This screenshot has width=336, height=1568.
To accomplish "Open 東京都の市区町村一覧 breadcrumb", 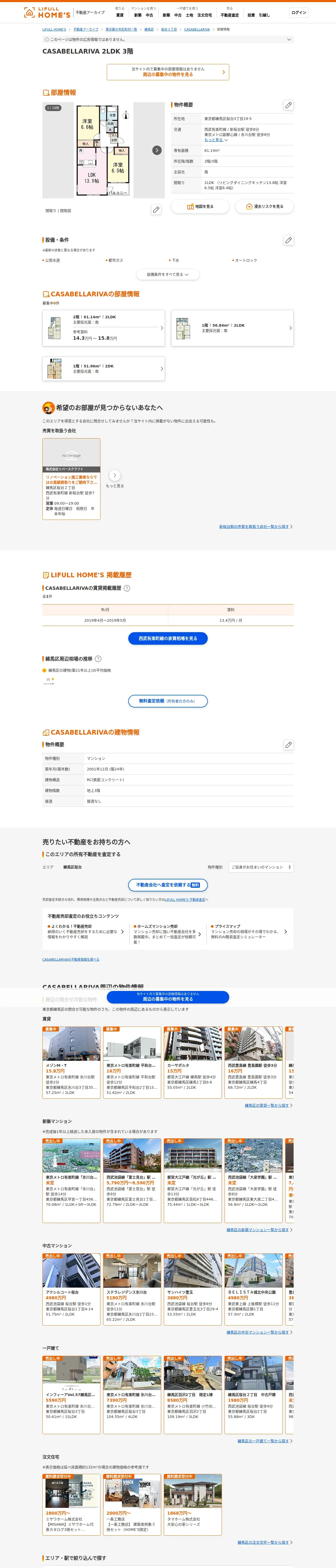I will 121,29.
